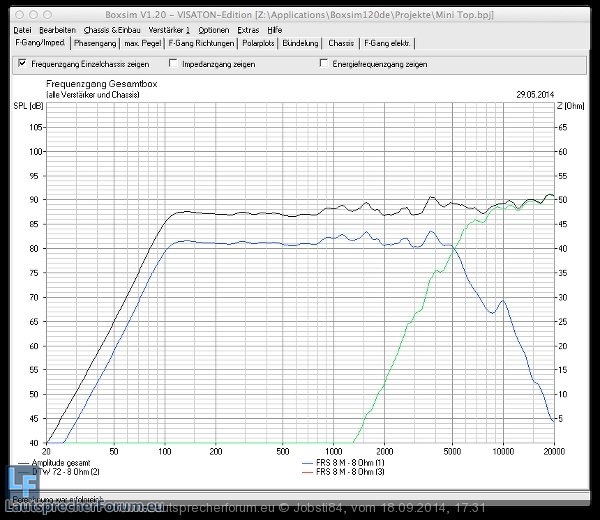Open the Bearbeiten menu
The height and width of the screenshot is (520, 600).
click(x=58, y=30)
